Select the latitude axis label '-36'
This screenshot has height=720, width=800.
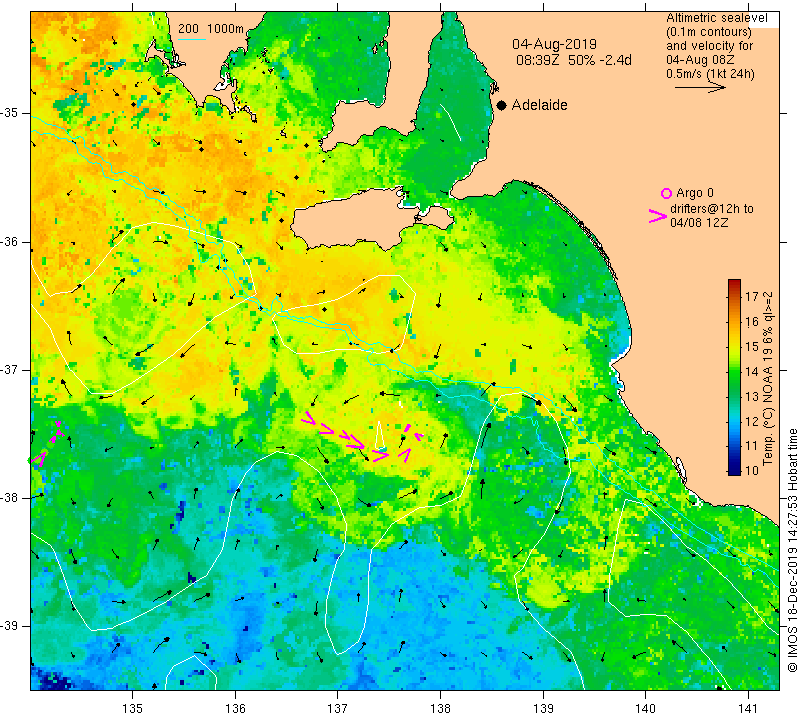tap(10, 241)
